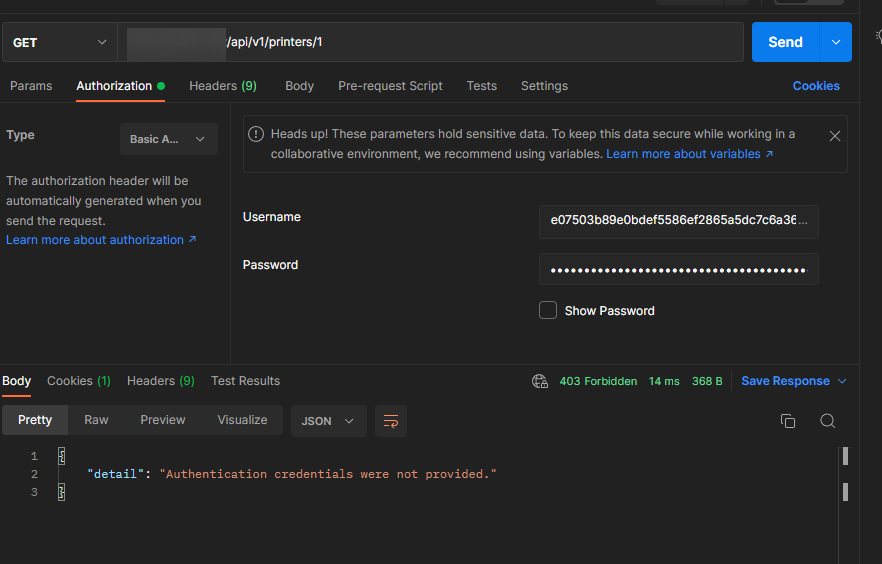
Task: Open the GET method dropdown
Action: (59, 42)
